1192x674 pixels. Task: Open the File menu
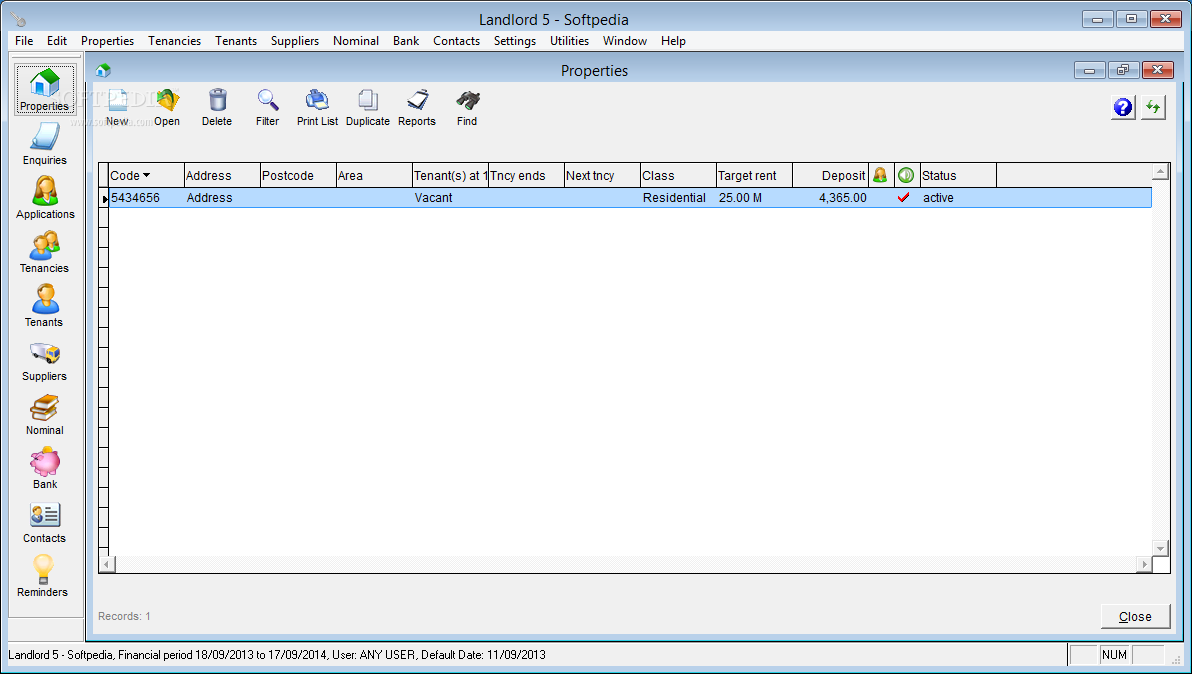[x=24, y=41]
